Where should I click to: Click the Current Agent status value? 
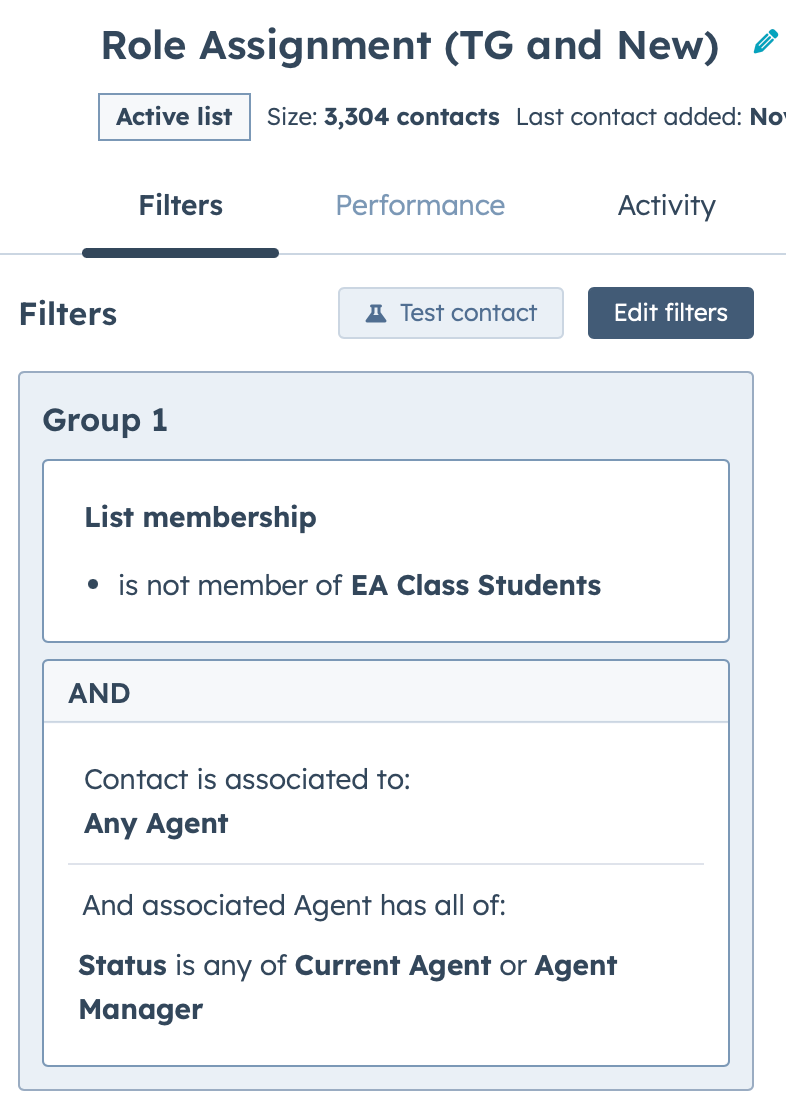tap(393, 966)
